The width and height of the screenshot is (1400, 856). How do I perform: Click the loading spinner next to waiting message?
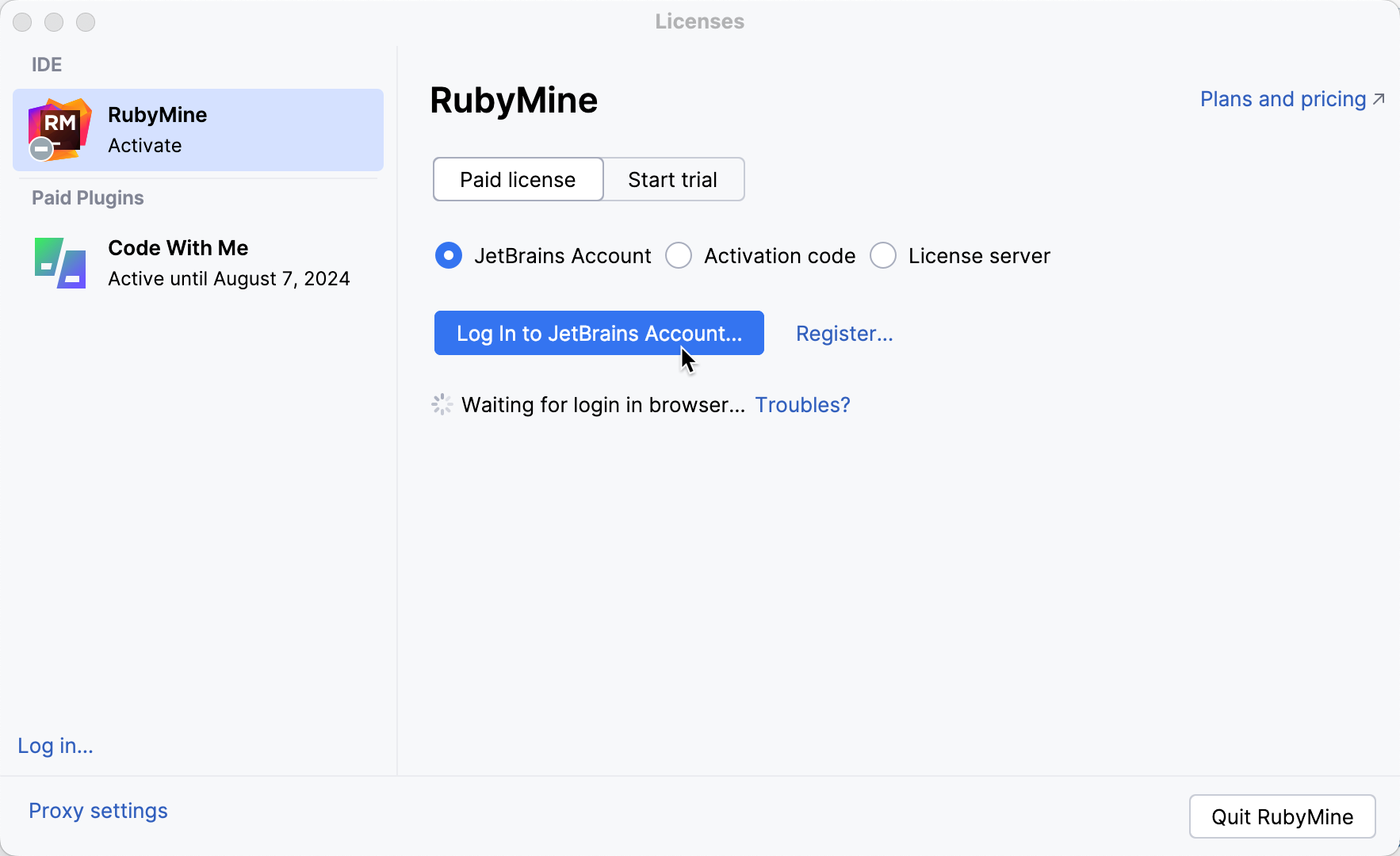point(442,404)
